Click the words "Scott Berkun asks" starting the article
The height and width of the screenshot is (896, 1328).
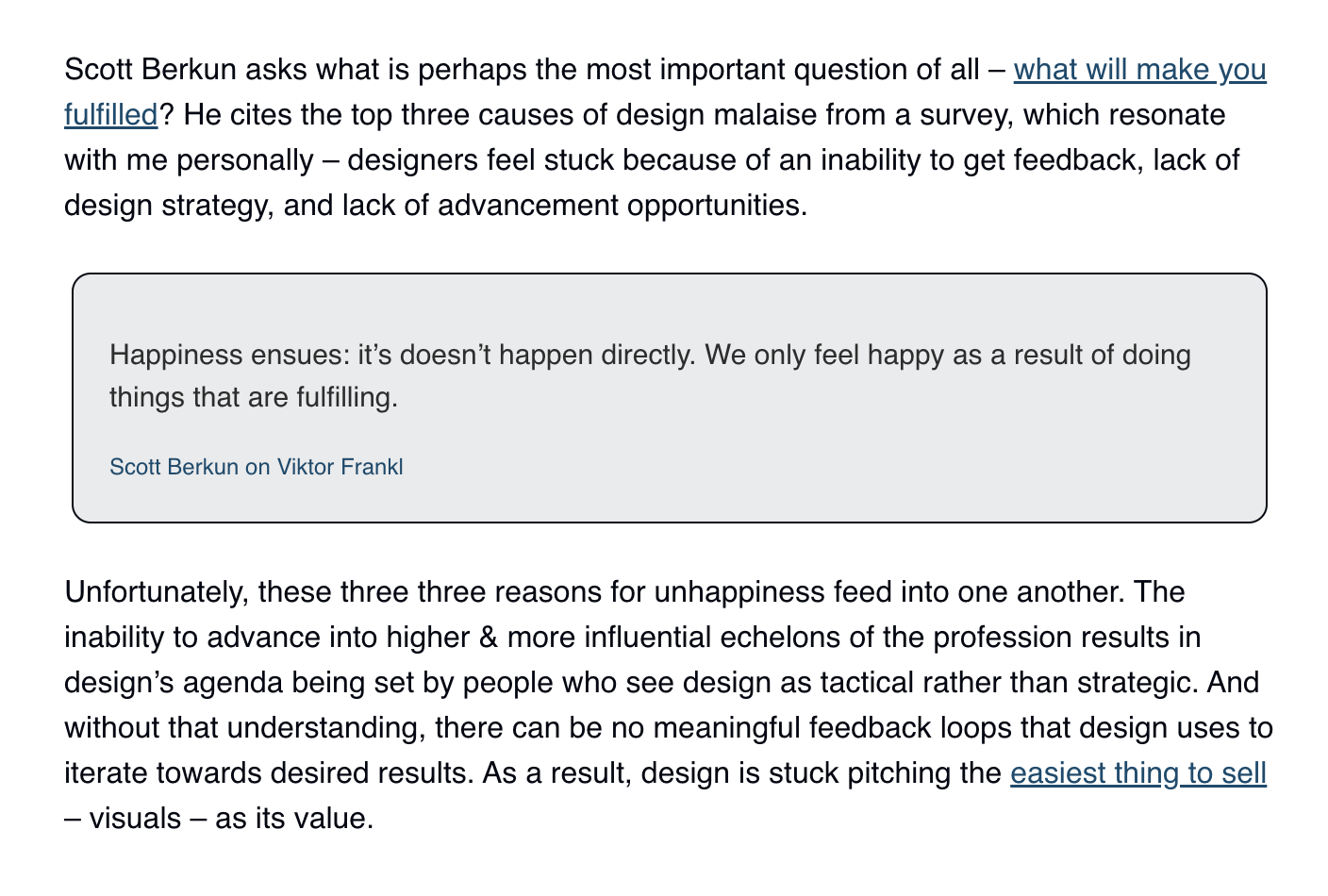(185, 71)
